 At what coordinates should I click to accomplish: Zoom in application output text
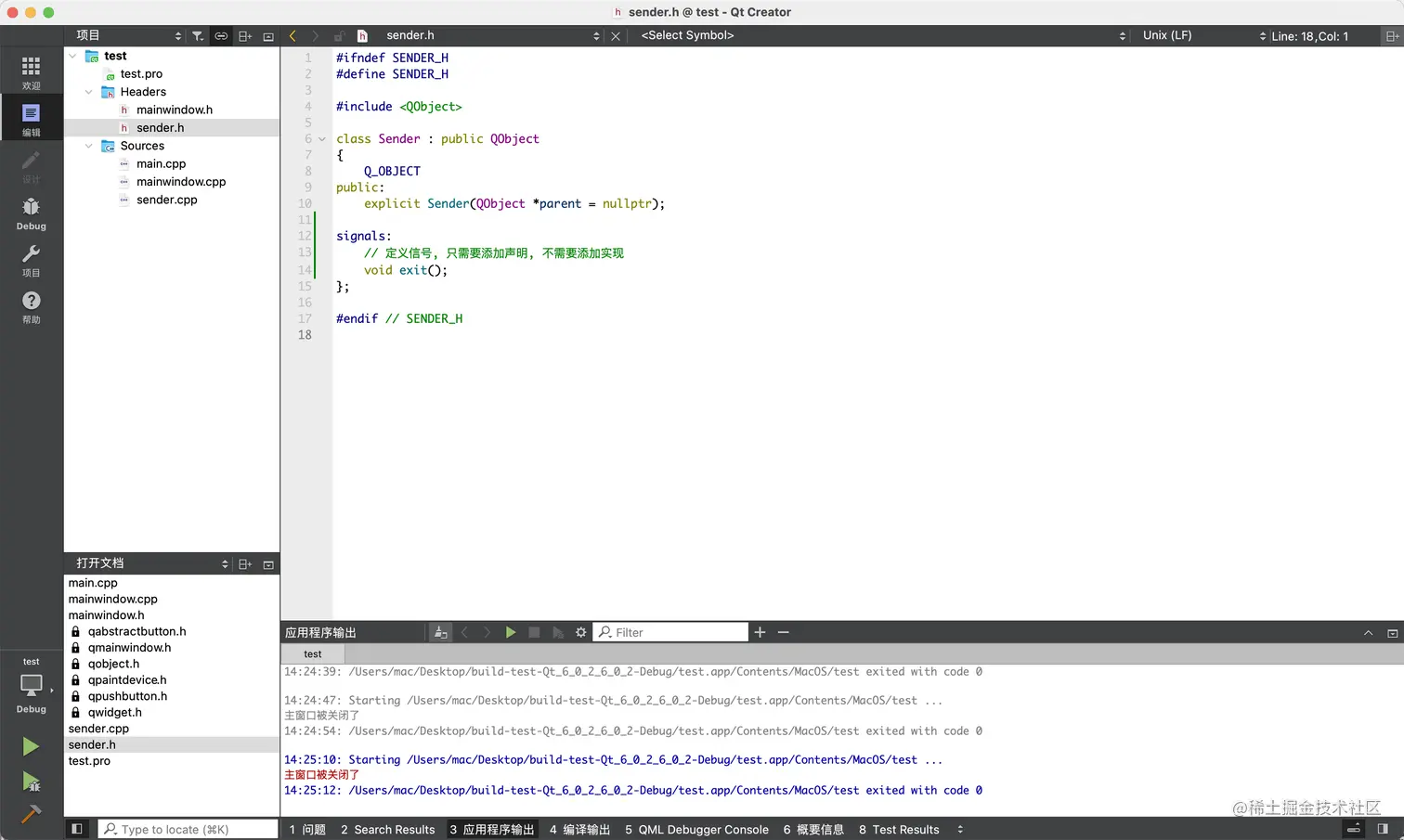[x=760, y=632]
